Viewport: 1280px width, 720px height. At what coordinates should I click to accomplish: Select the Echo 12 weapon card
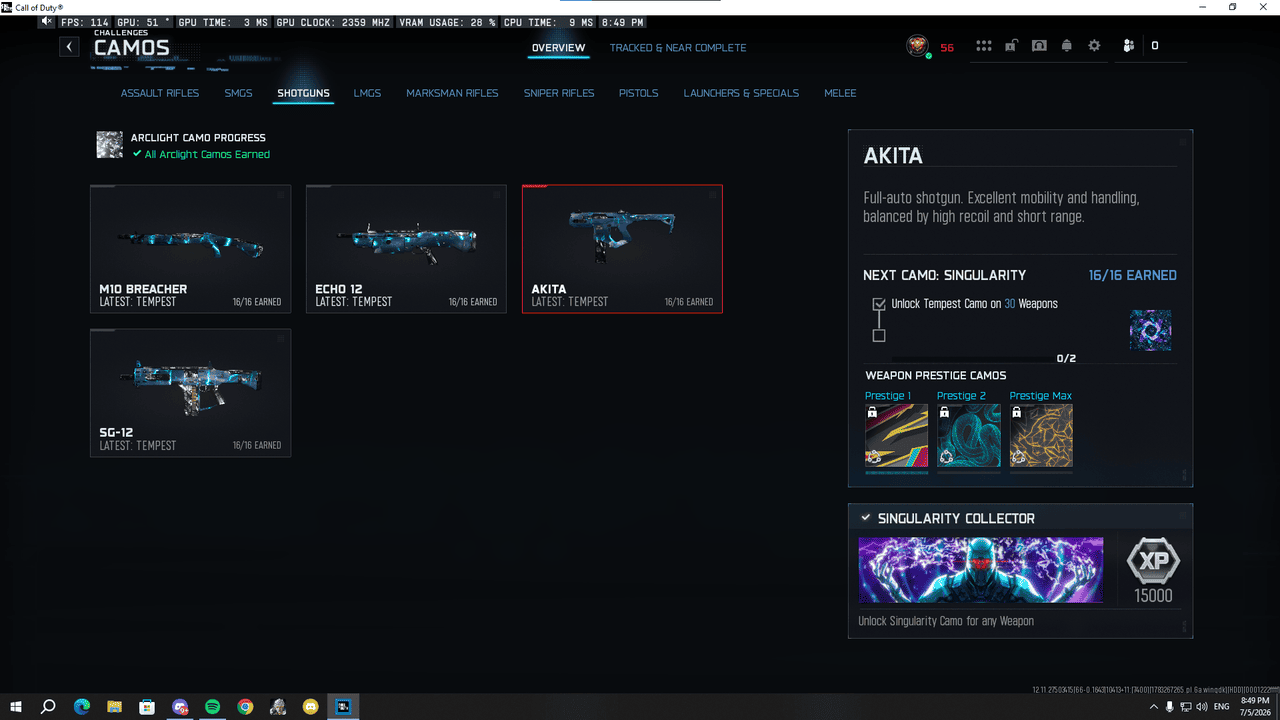pos(406,249)
